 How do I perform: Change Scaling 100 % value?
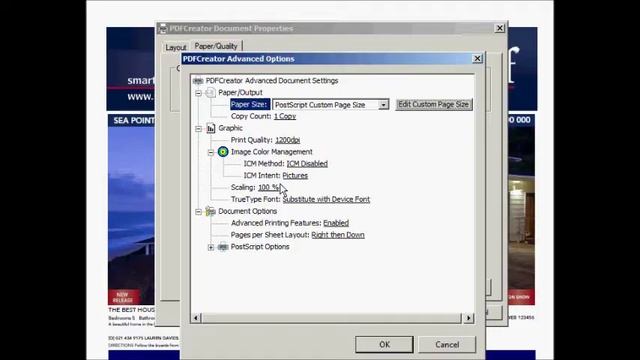point(268,187)
